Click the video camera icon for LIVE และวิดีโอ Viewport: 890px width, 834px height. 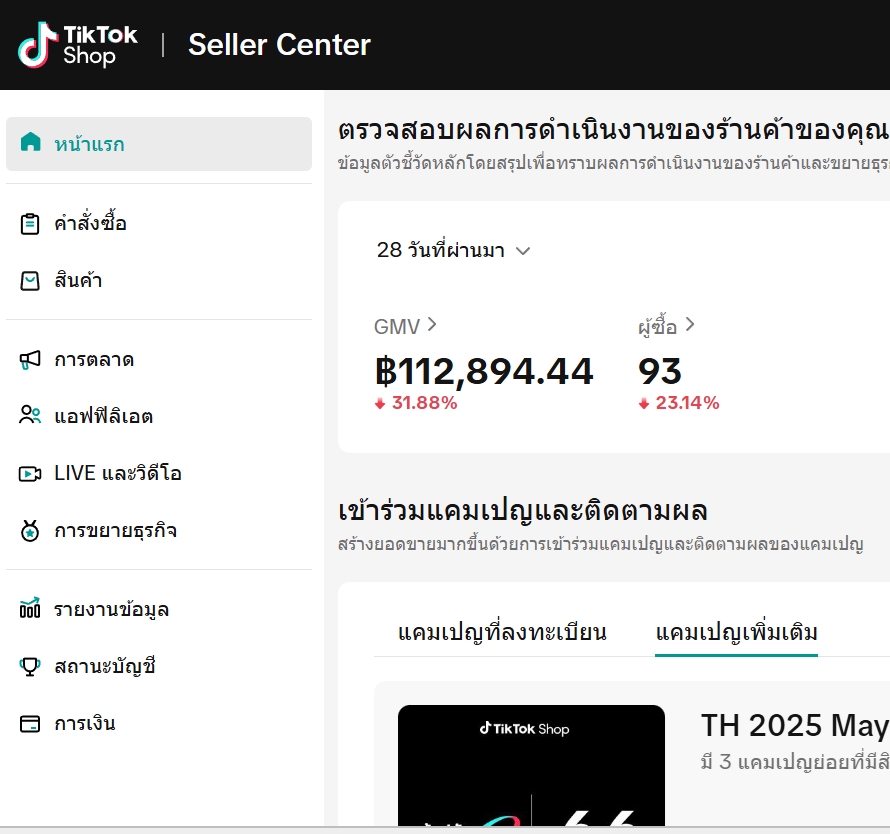[x=30, y=473]
